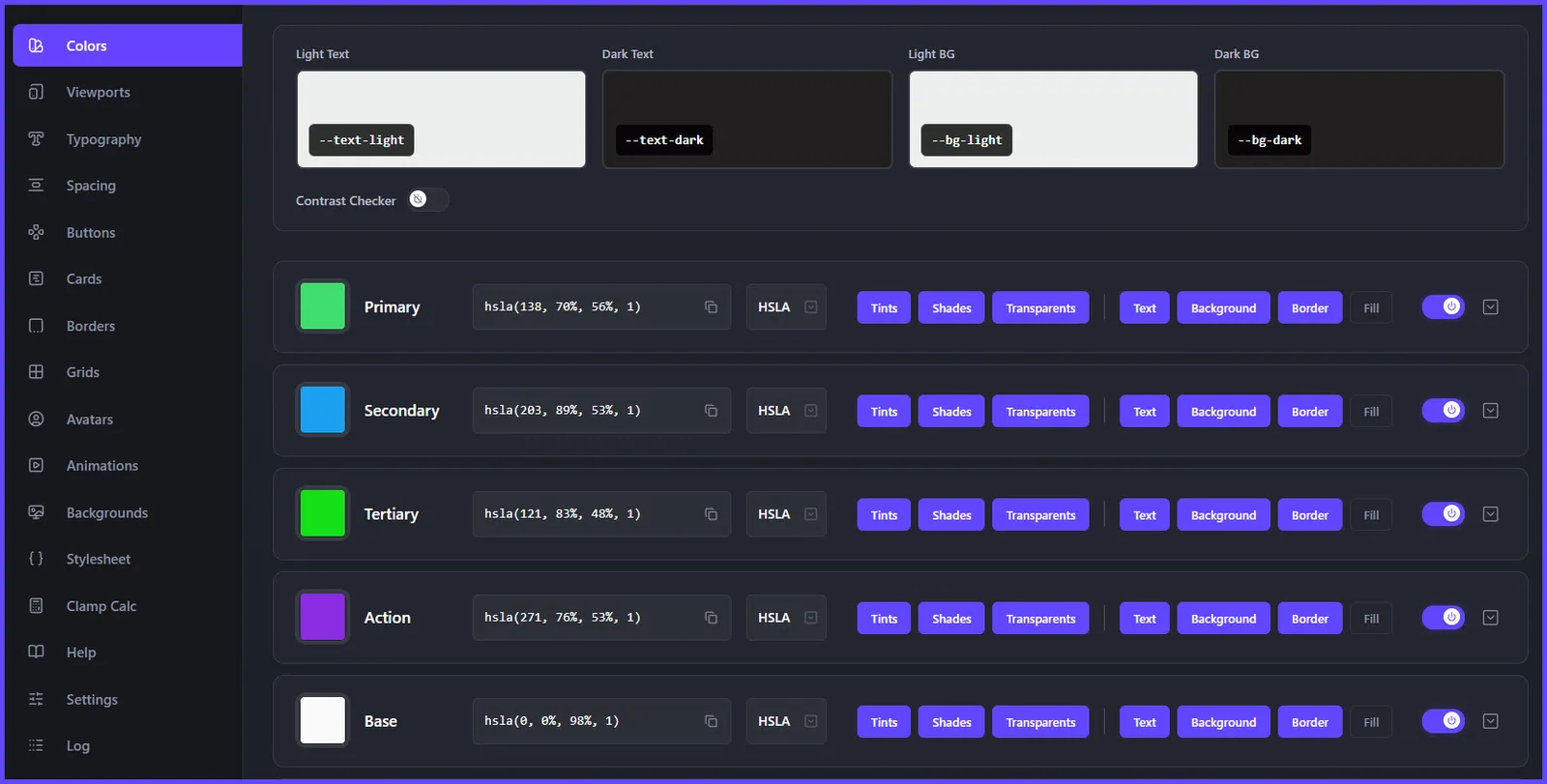Viewport: 1547px width, 784px height.
Task: Disable the Secondary color toggle
Action: (1444, 411)
